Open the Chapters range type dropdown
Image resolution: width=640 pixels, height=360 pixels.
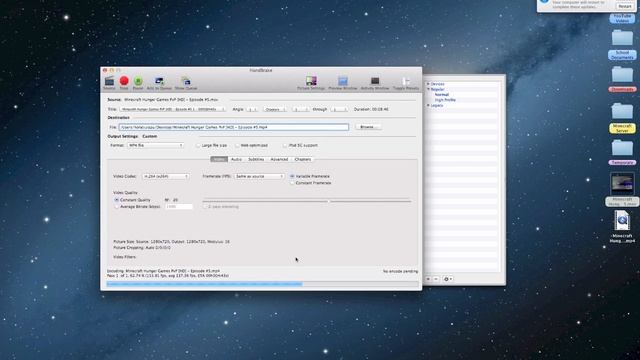(275, 109)
